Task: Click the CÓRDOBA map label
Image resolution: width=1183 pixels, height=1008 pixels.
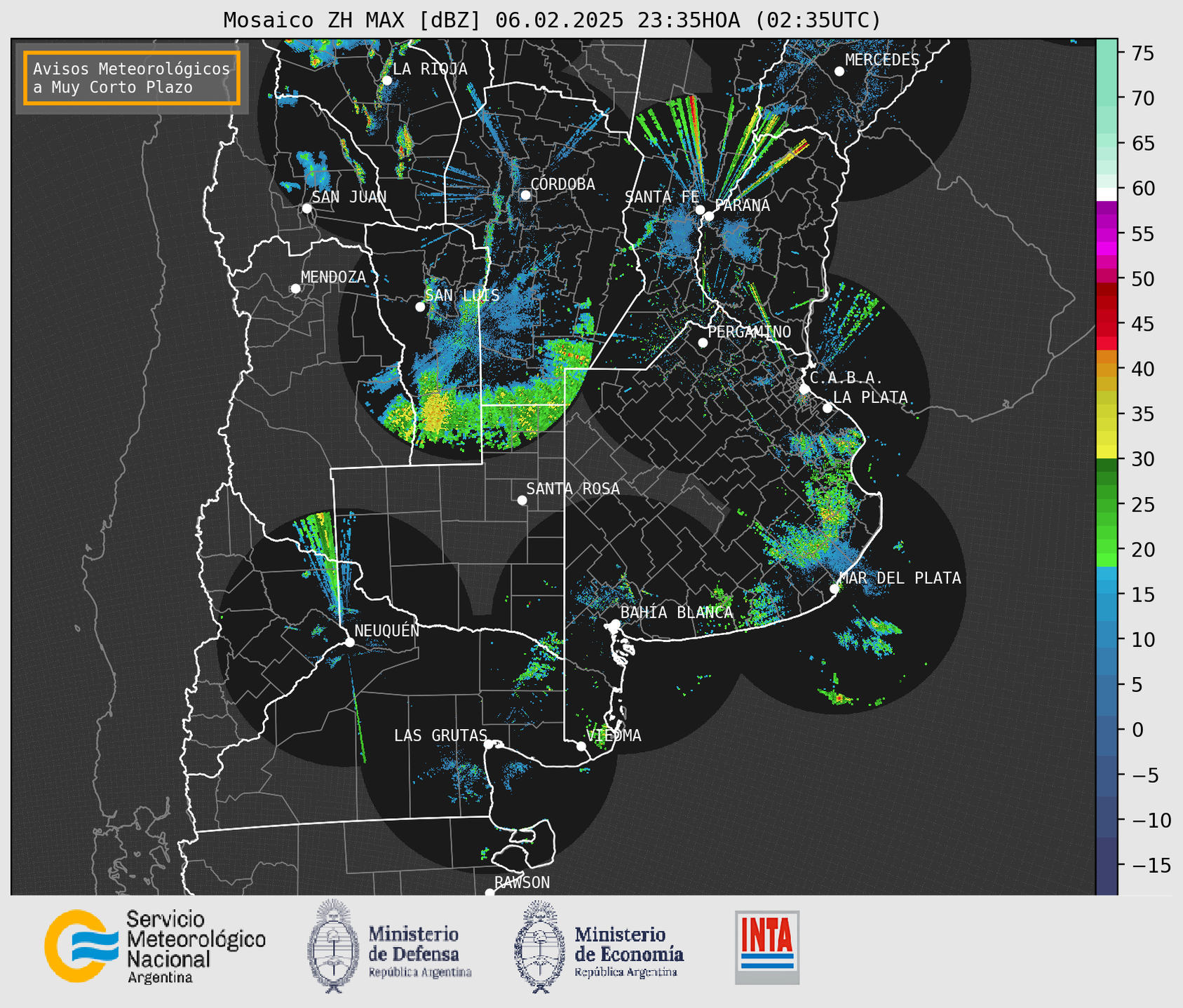Action: [562, 184]
